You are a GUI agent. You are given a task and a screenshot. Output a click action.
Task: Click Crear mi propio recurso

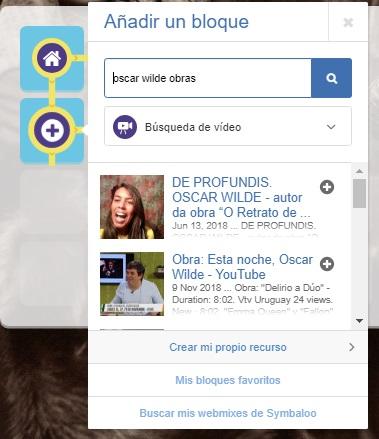click(228, 347)
